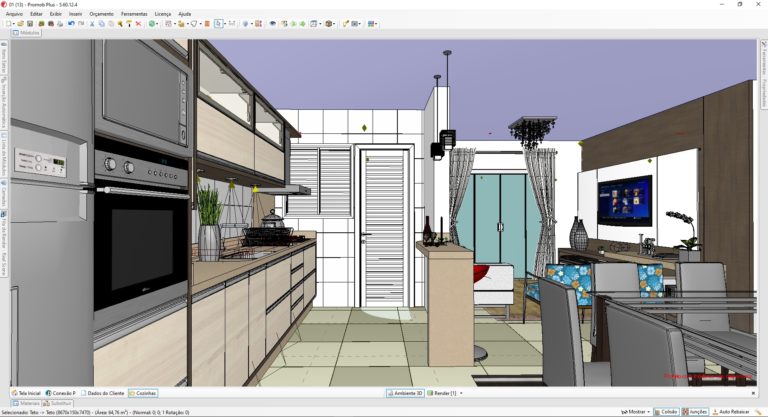The width and height of the screenshot is (768, 417).
Task: Click the red Delete X icon
Action: click(x=138, y=23)
